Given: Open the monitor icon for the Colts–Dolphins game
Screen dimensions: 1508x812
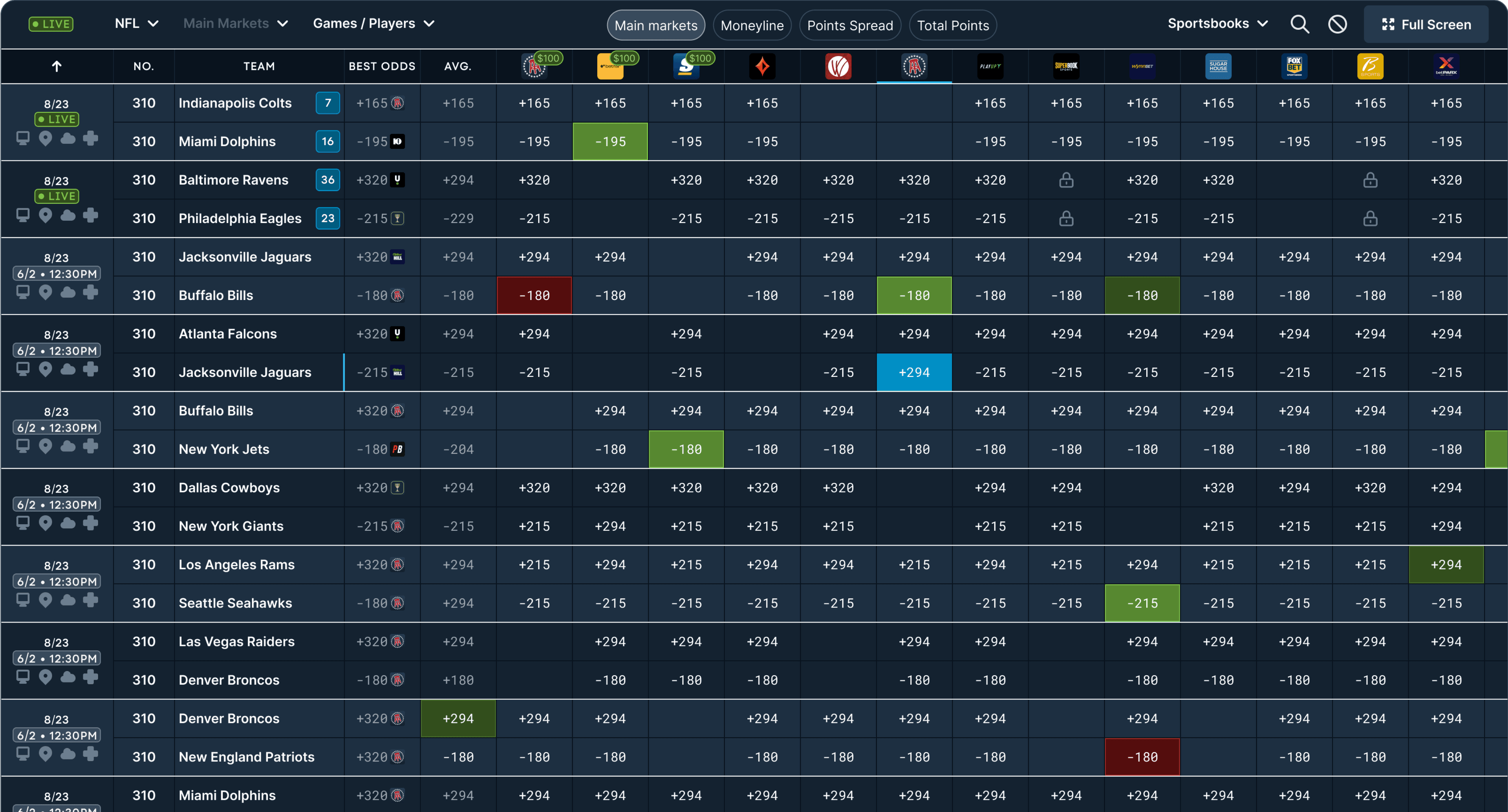Looking at the screenshot, I should click(23, 139).
